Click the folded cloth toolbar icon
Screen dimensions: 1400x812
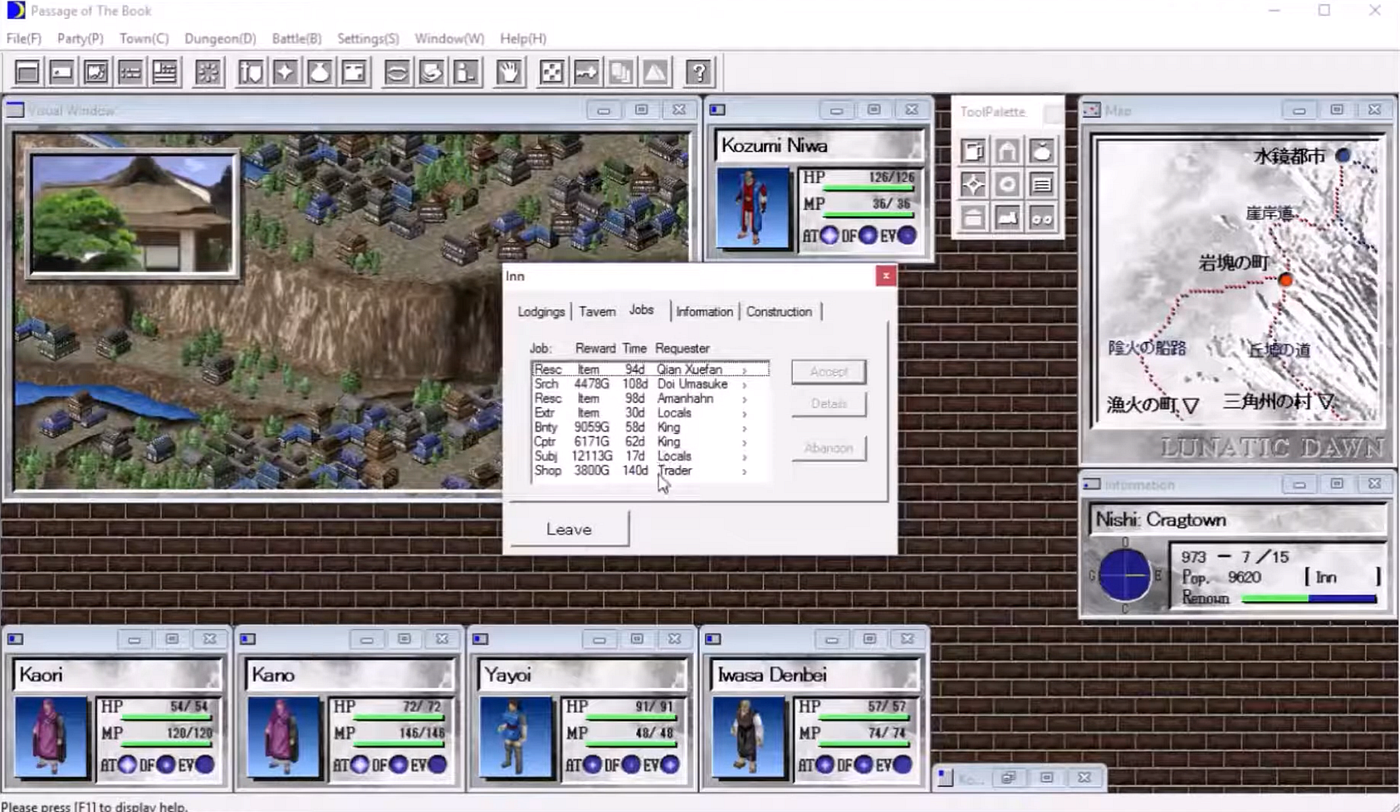[431, 72]
